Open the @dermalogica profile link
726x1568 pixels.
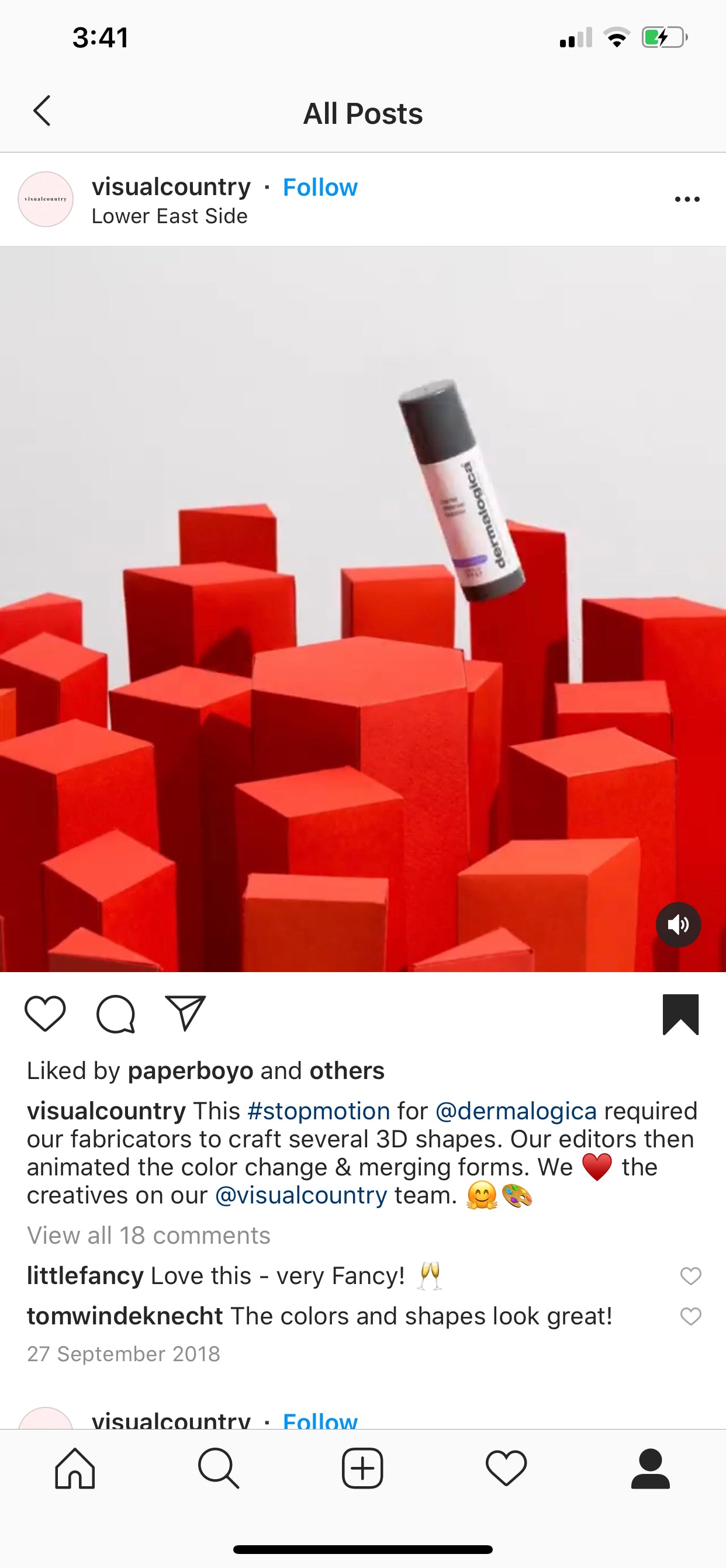[516, 1111]
